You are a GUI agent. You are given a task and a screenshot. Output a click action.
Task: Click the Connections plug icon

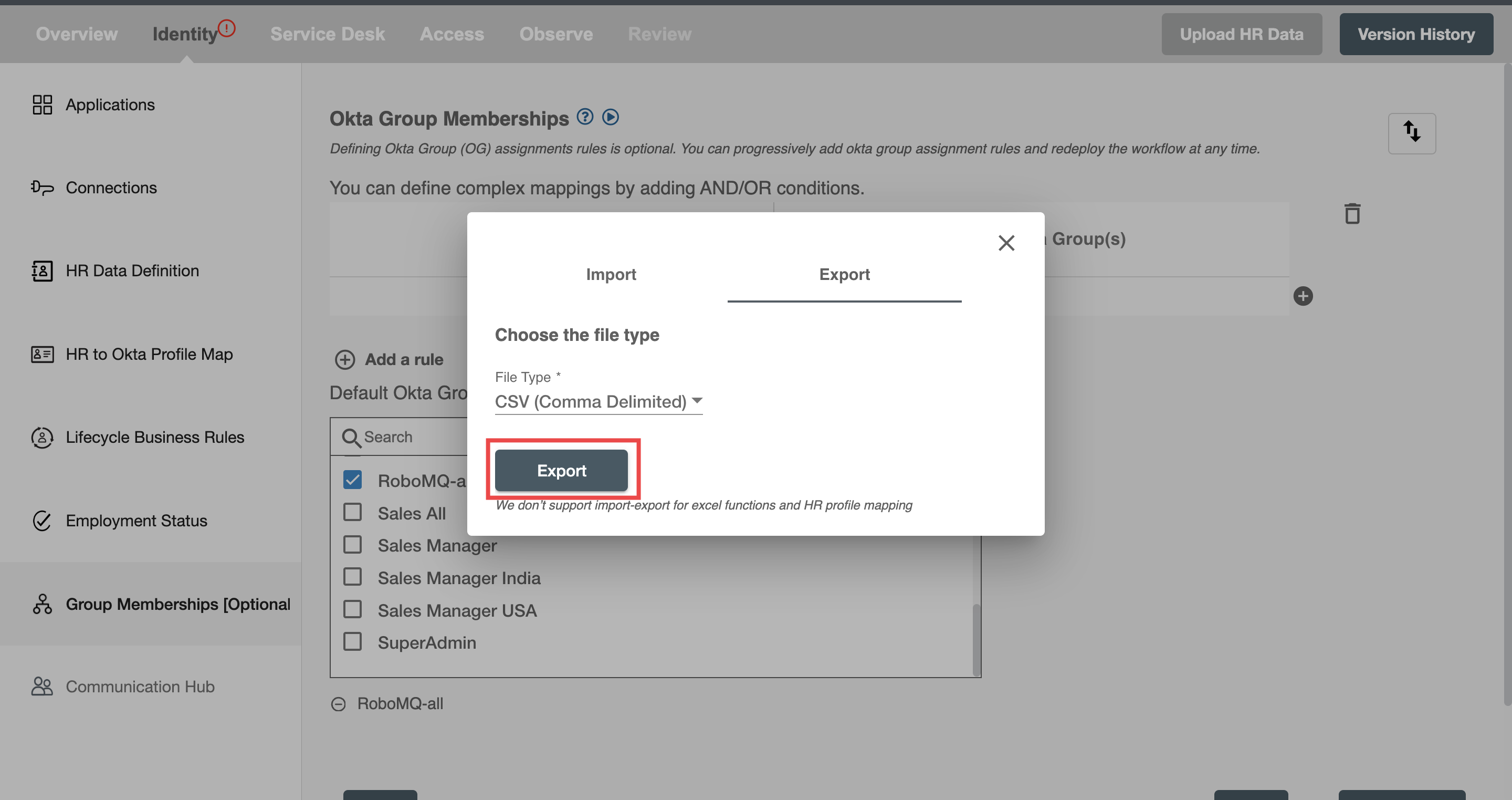pos(42,188)
